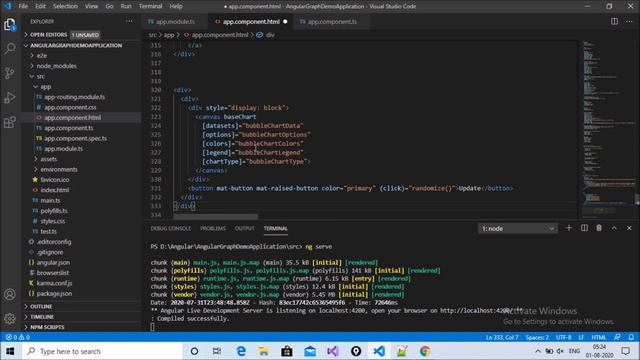Click errors and warnings status indicator

[18, 337]
